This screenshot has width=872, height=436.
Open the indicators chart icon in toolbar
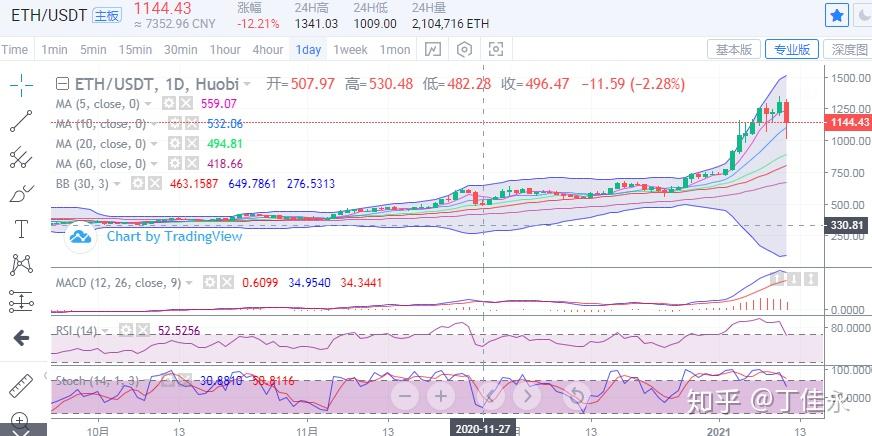[433, 49]
